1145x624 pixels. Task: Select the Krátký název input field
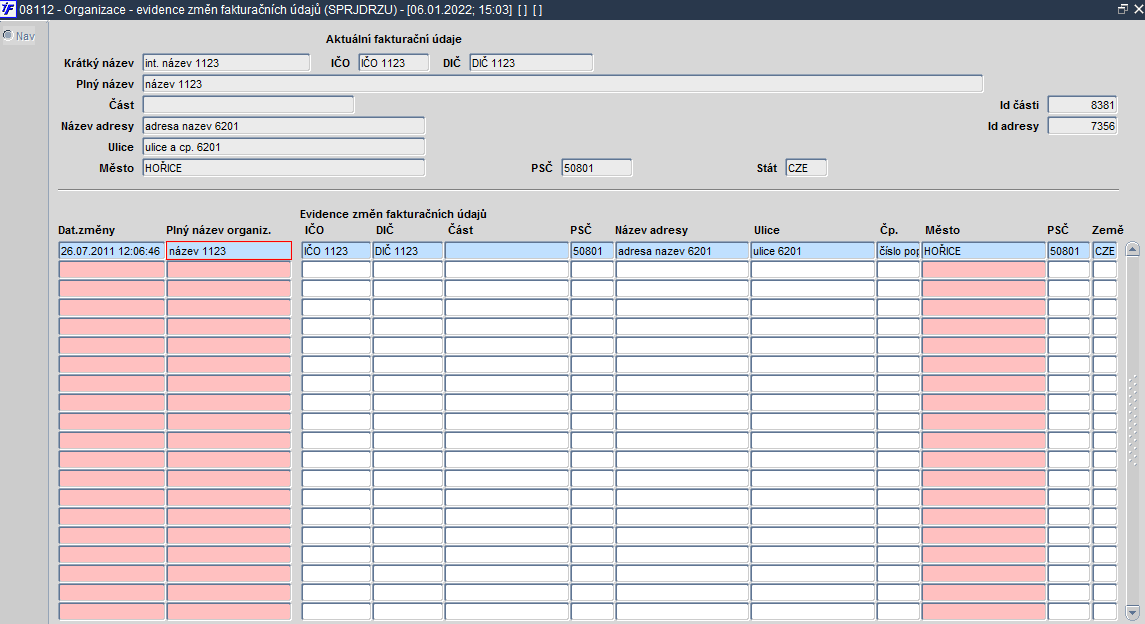[x=226, y=63]
